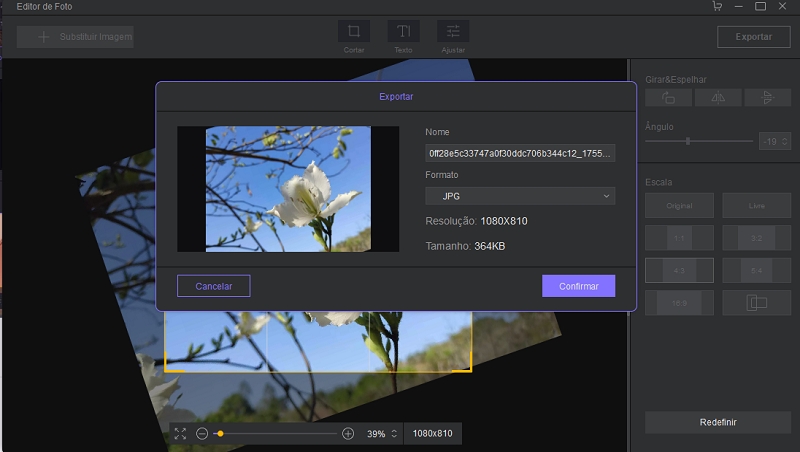Select the 5:4 scale ratio
This screenshot has height=452, width=800.
757,270
